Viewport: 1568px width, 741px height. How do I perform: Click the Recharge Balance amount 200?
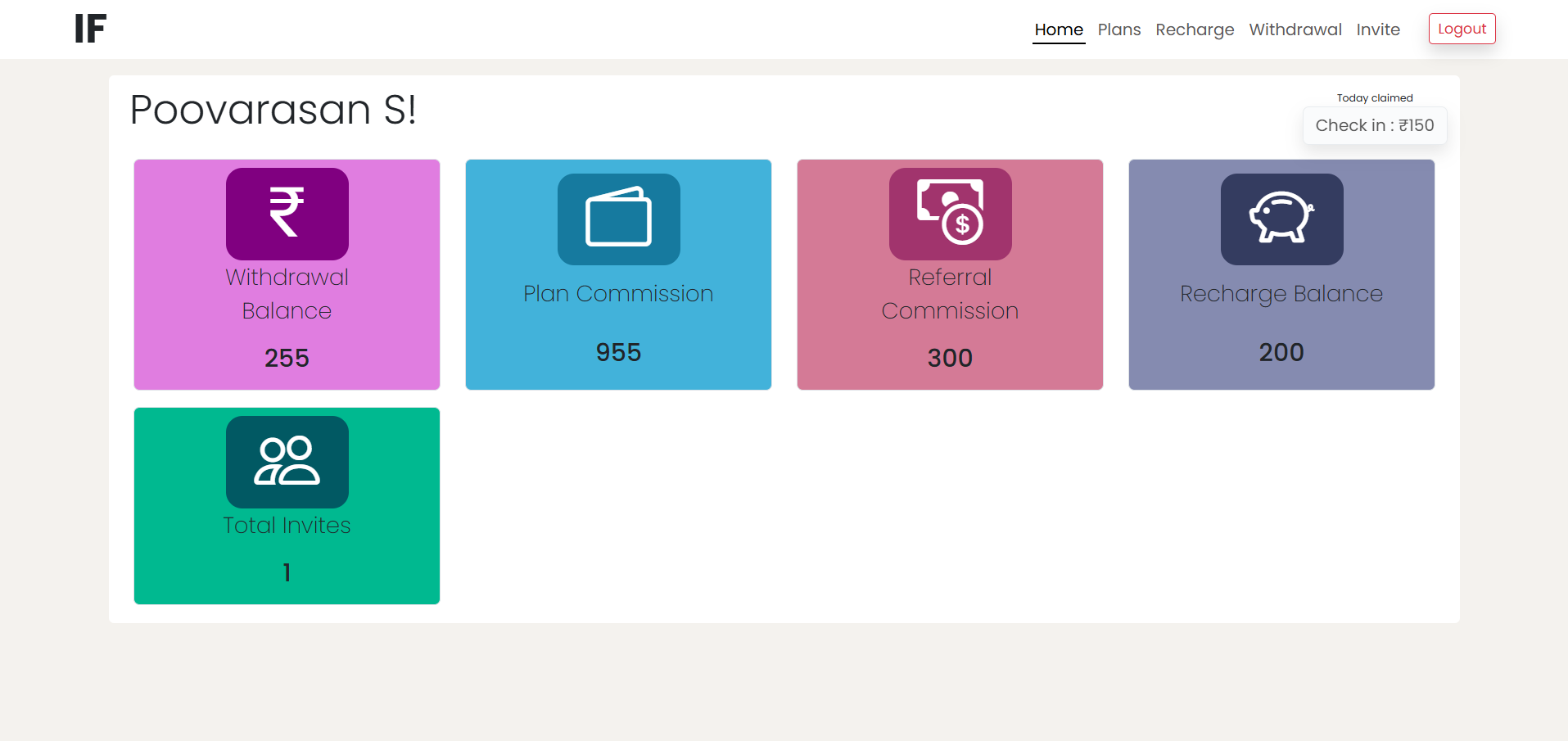tap(1281, 352)
